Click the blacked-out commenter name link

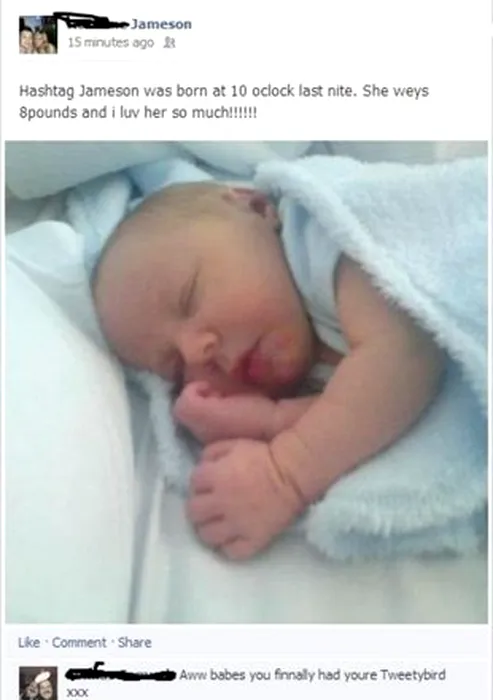[121, 672]
